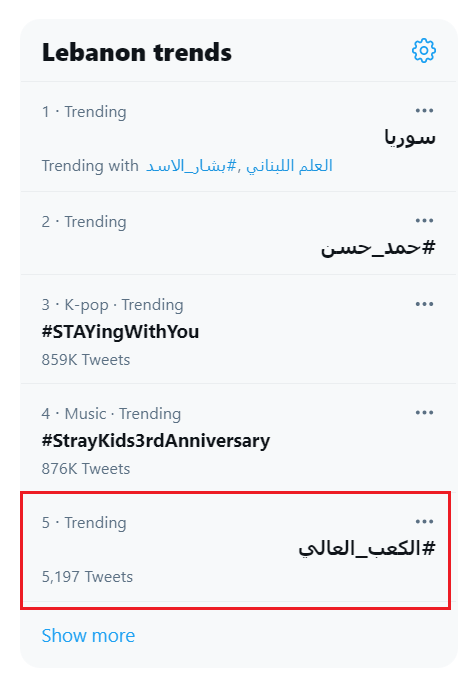
Task: Open the سوريا trending topic
Action: [410, 137]
